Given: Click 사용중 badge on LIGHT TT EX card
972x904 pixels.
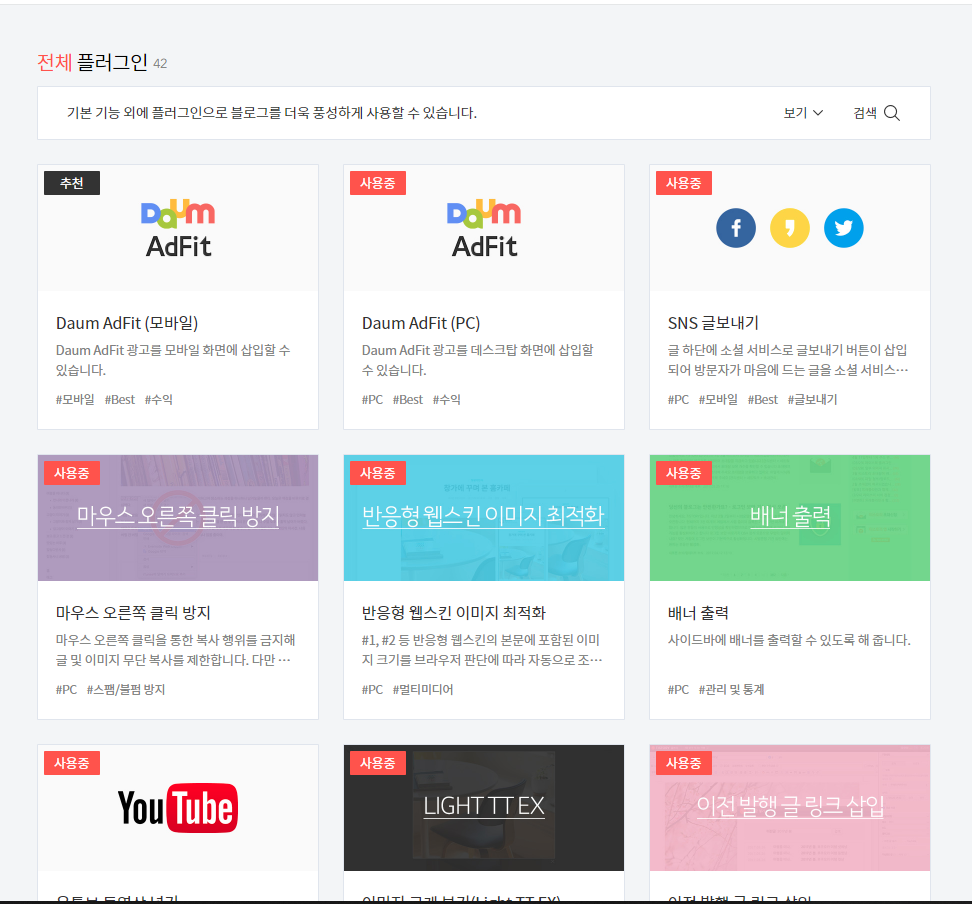Looking at the screenshot, I should (378, 763).
